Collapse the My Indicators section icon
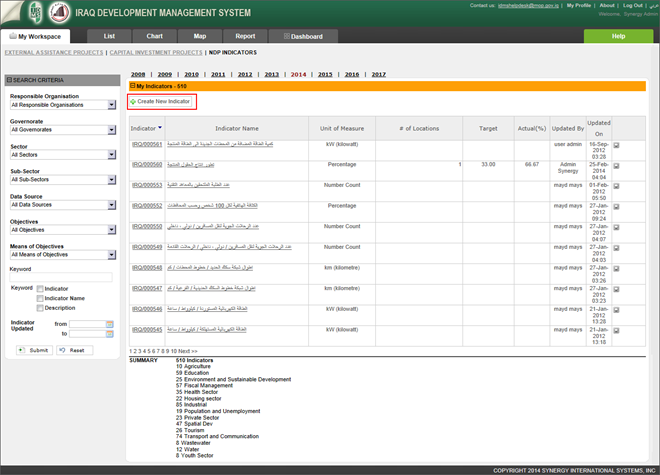This screenshot has width=660, height=475. tap(132, 86)
